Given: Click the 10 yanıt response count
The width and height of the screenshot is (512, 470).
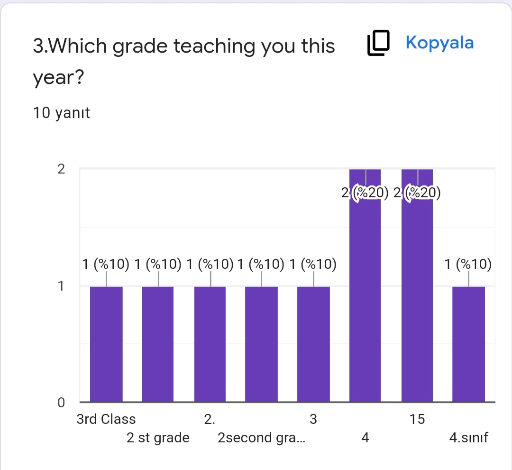Looking at the screenshot, I should point(61,113).
